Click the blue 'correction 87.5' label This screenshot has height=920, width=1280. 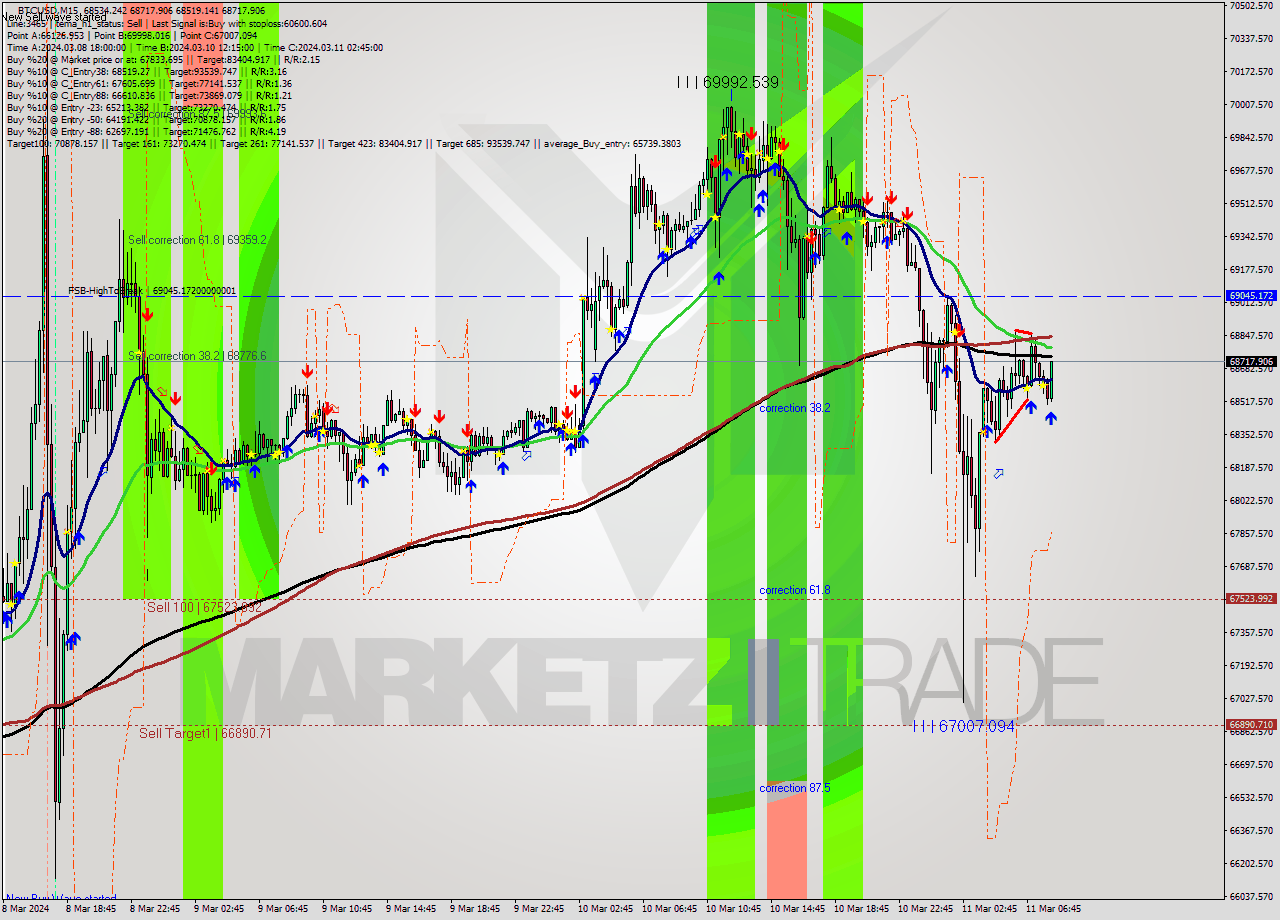coord(794,788)
